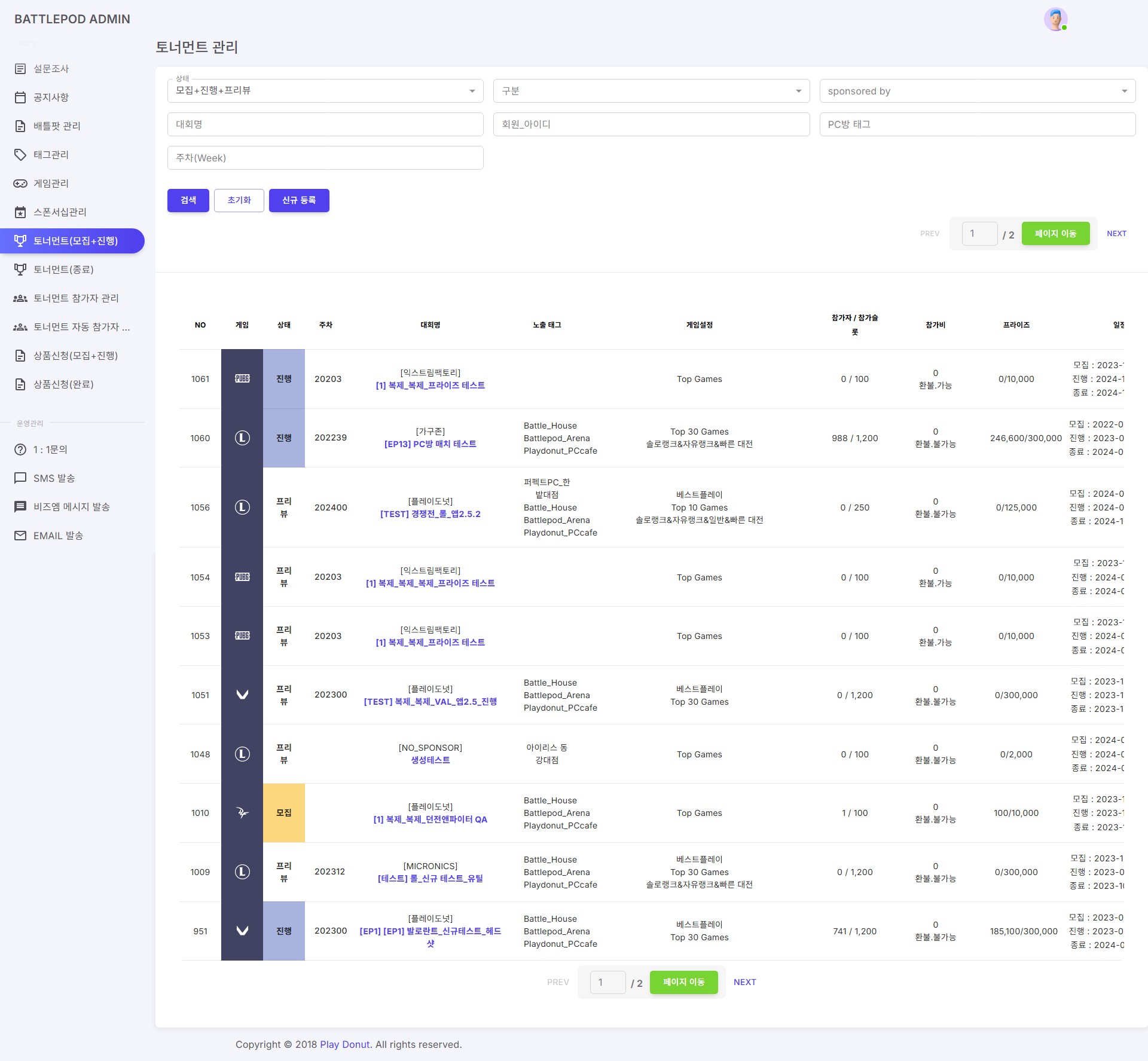The height and width of the screenshot is (1061, 1148).
Task: Click the yellow 모집 status cell in row 1010
Action: (284, 813)
